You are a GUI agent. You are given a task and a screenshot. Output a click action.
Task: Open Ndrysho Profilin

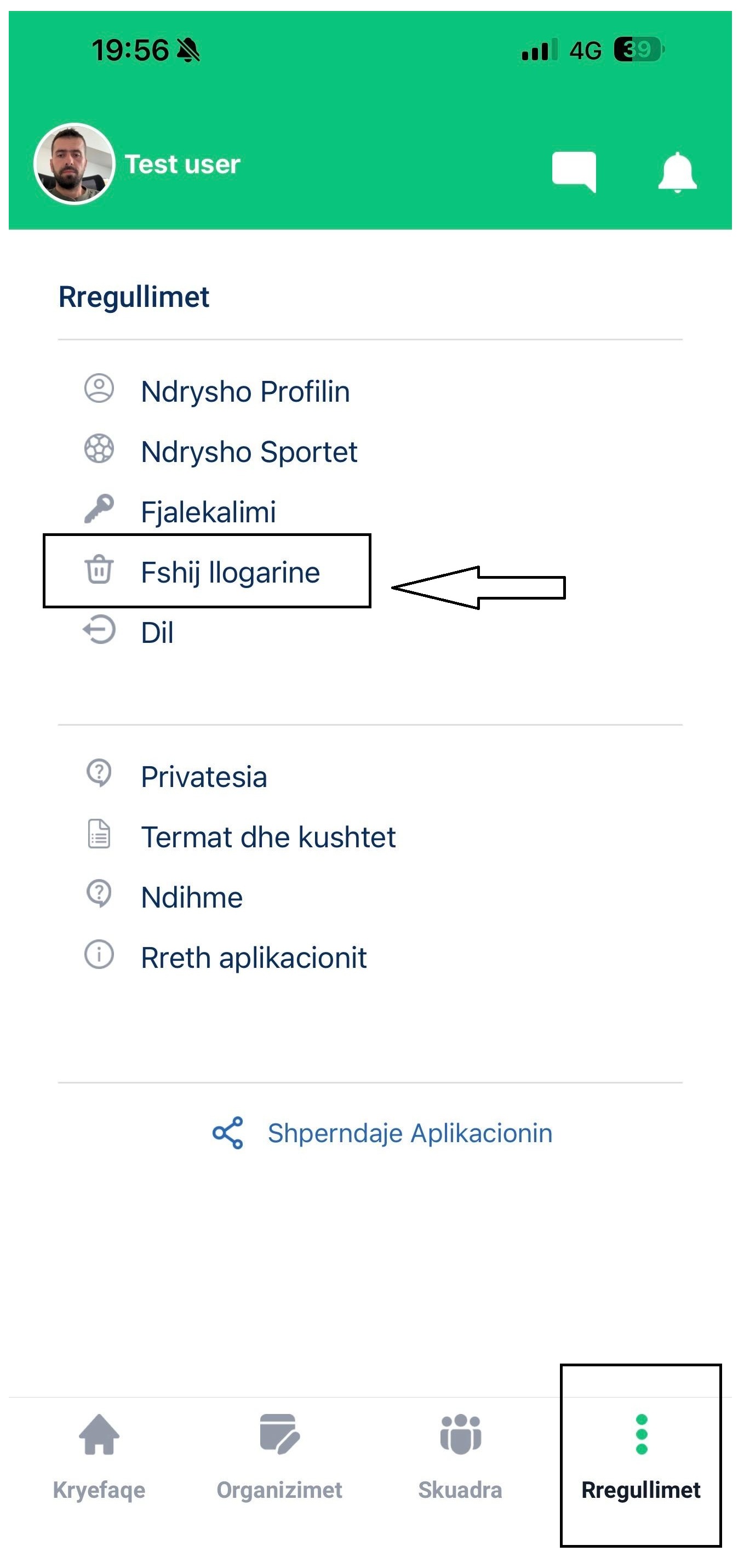(245, 391)
